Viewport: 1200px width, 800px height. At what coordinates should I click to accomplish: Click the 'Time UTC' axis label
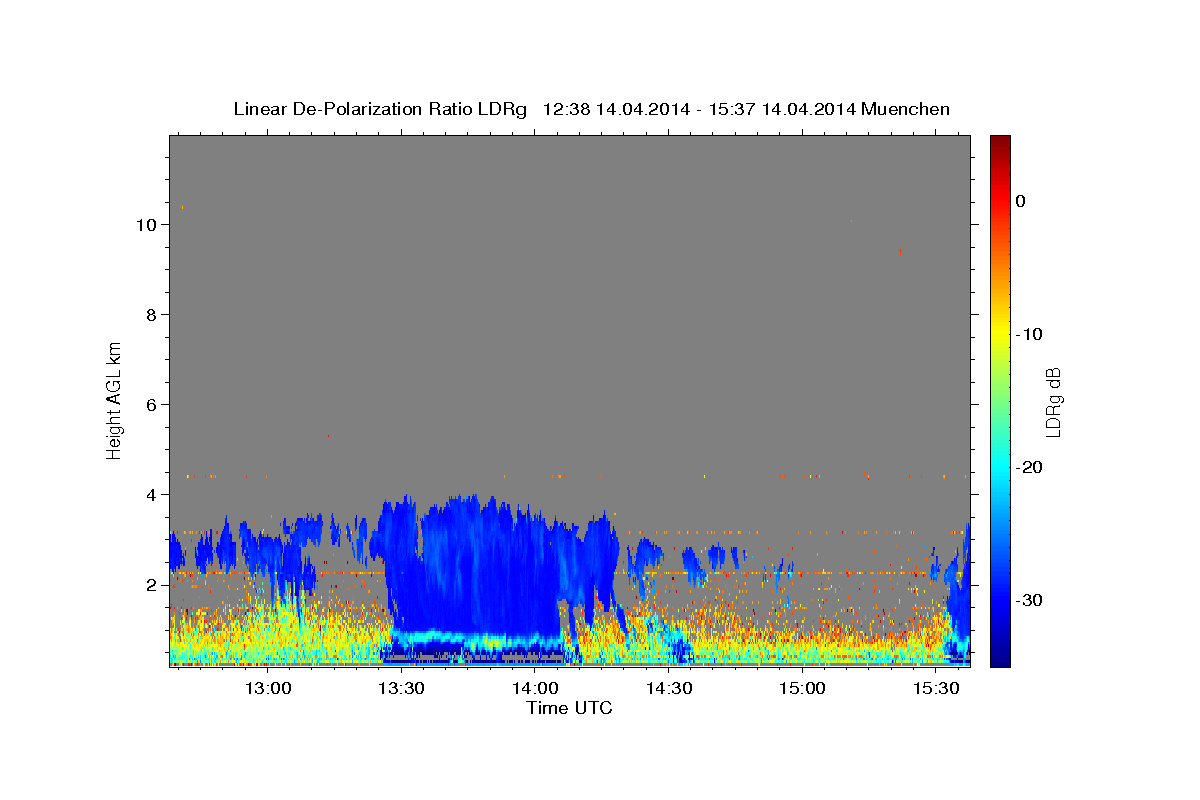569,708
